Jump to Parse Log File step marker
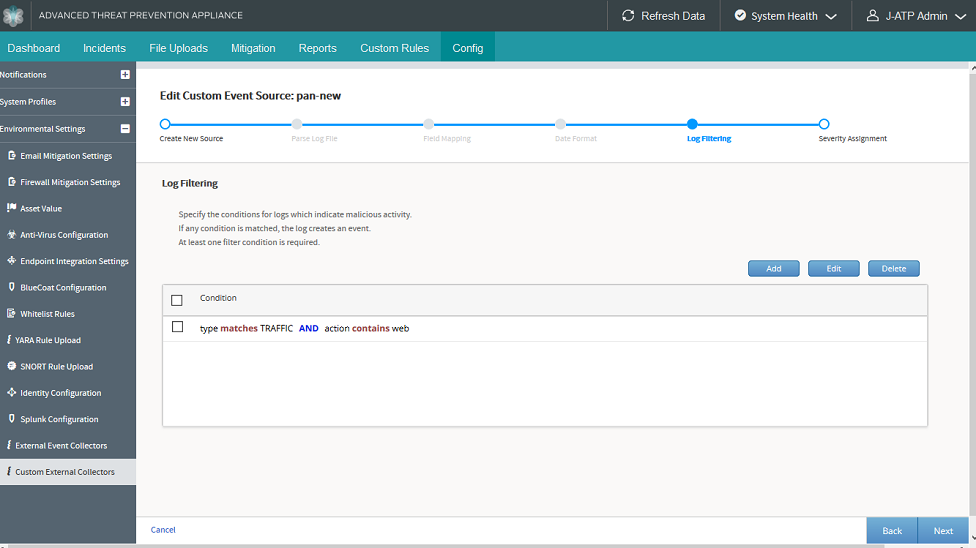The height and width of the screenshot is (548, 976). pyautogui.click(x=297, y=124)
